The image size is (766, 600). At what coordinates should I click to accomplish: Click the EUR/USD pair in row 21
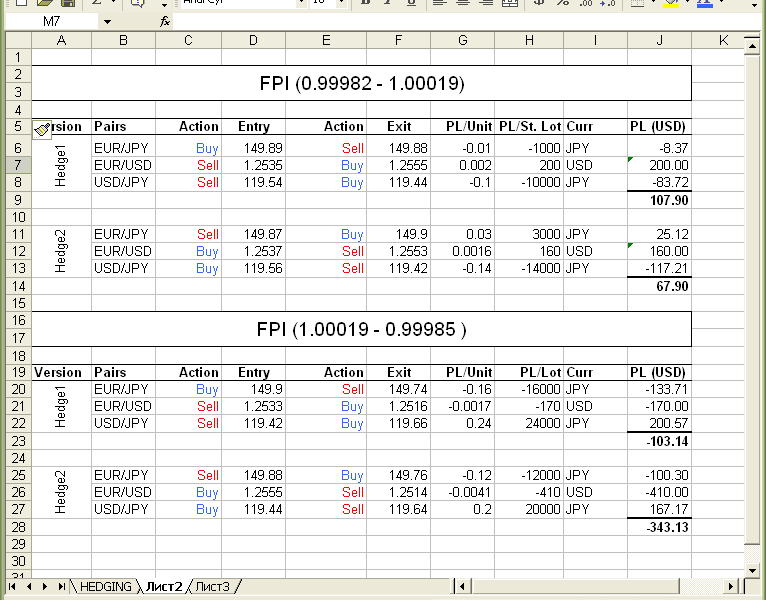(123, 406)
